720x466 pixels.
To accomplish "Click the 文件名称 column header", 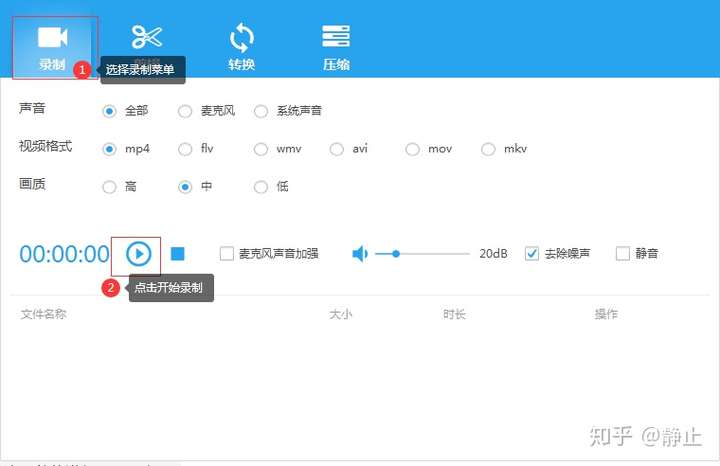I will click(44, 314).
